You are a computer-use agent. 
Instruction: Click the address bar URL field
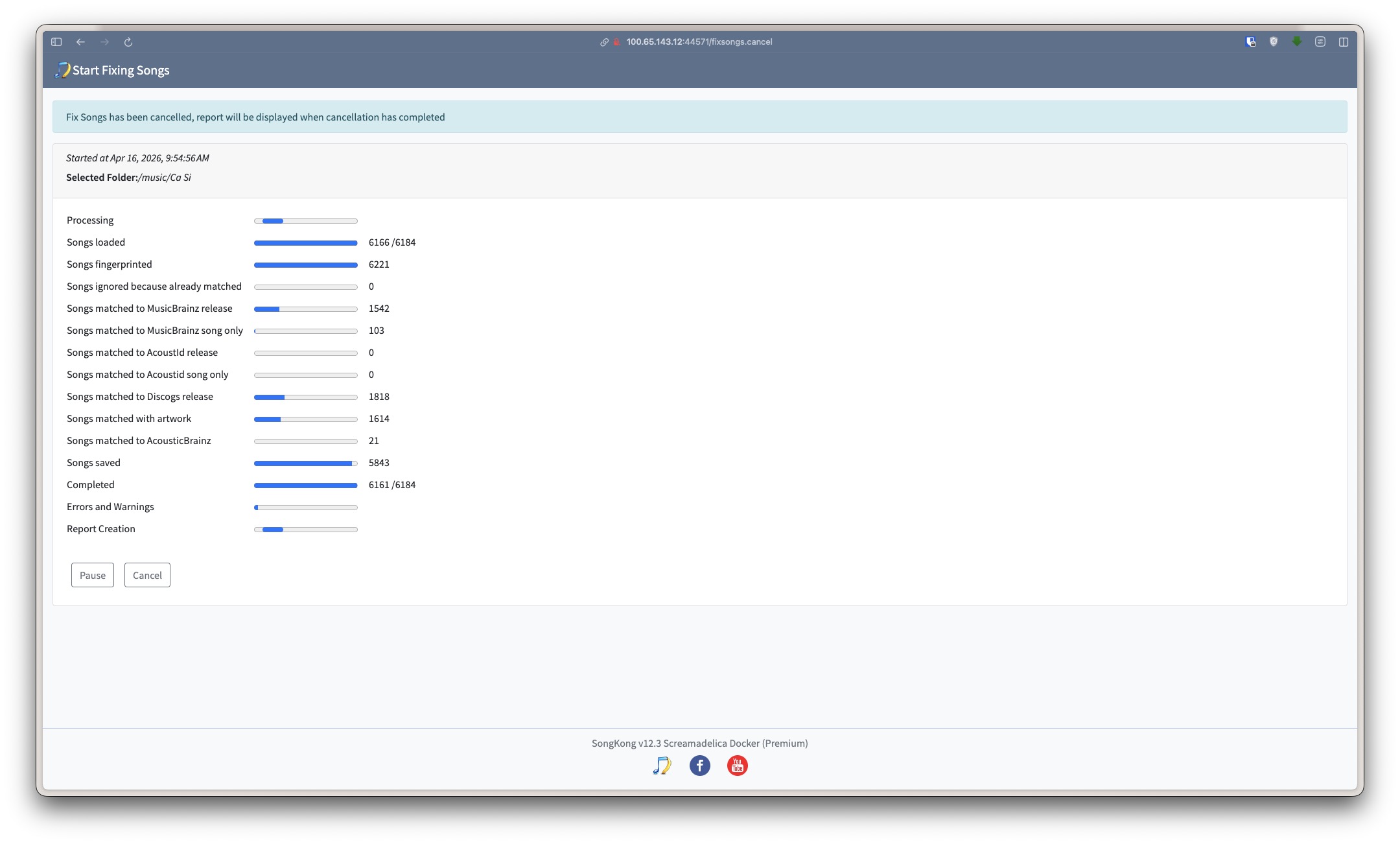click(699, 42)
